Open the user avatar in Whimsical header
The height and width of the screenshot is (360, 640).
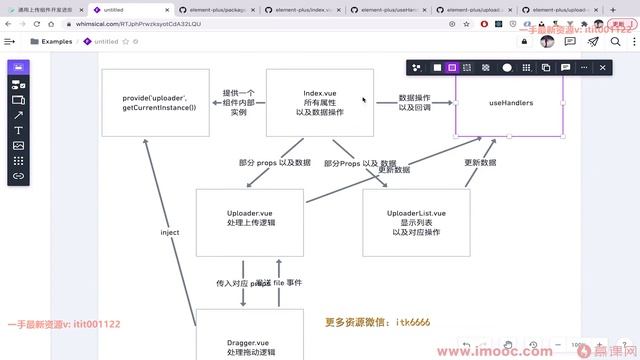547,41
